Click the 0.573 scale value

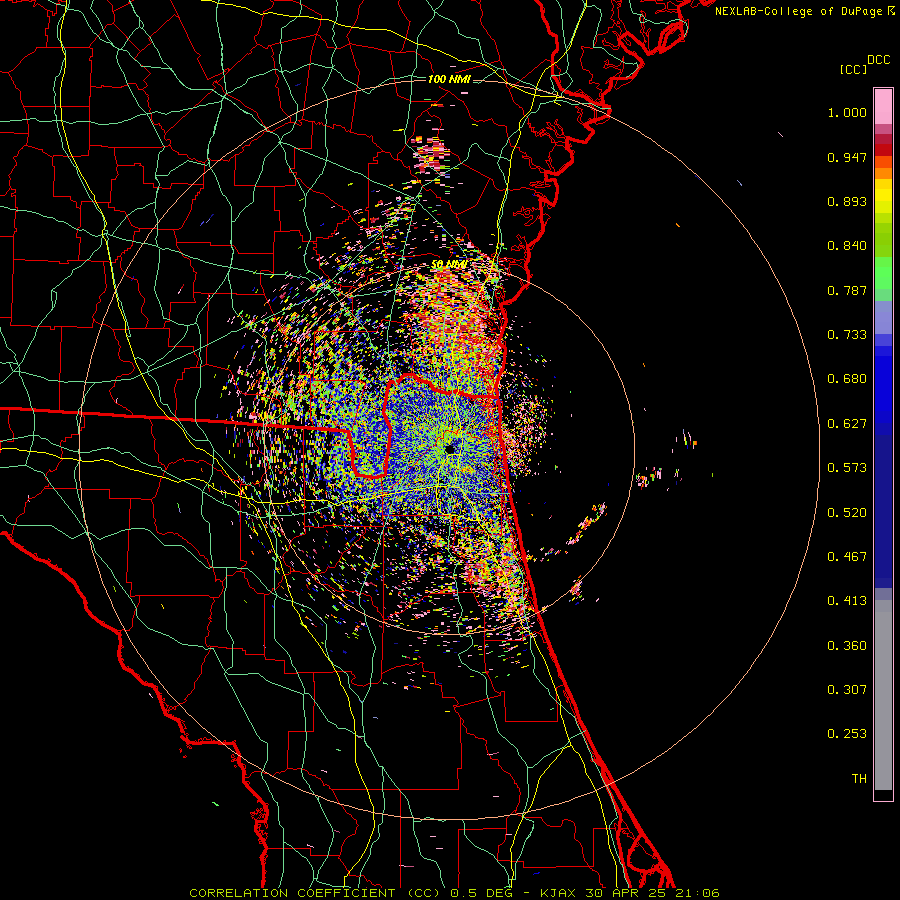(x=847, y=468)
